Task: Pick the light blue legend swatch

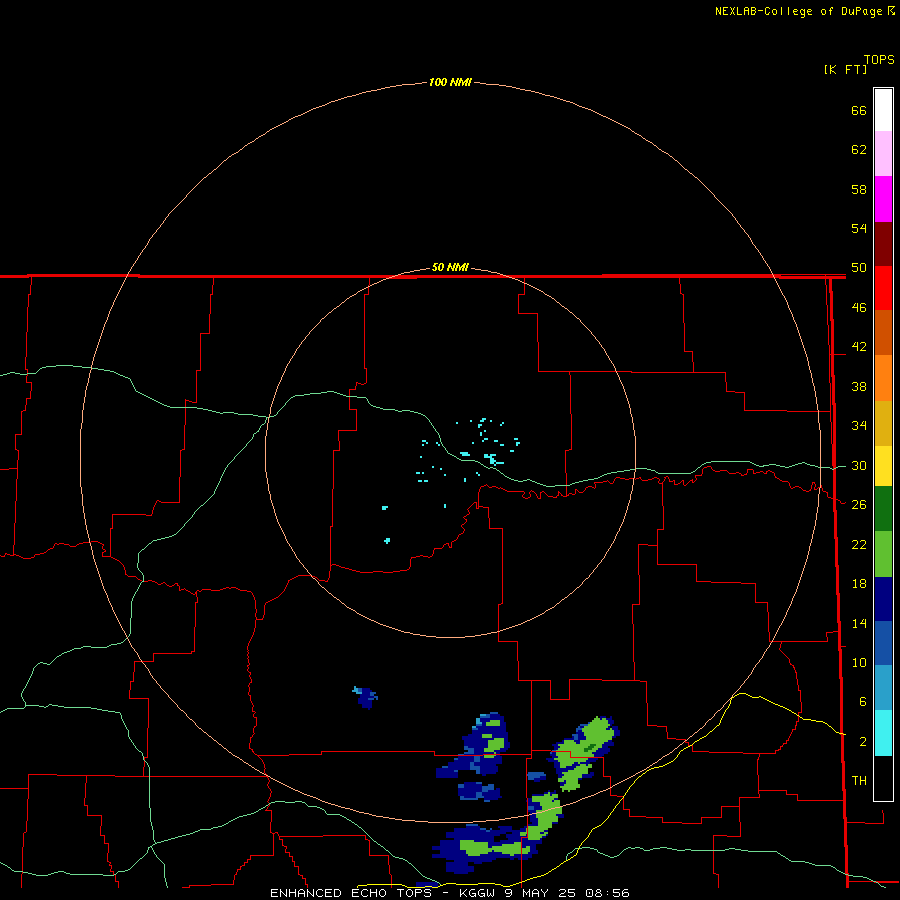Action: 883,688
